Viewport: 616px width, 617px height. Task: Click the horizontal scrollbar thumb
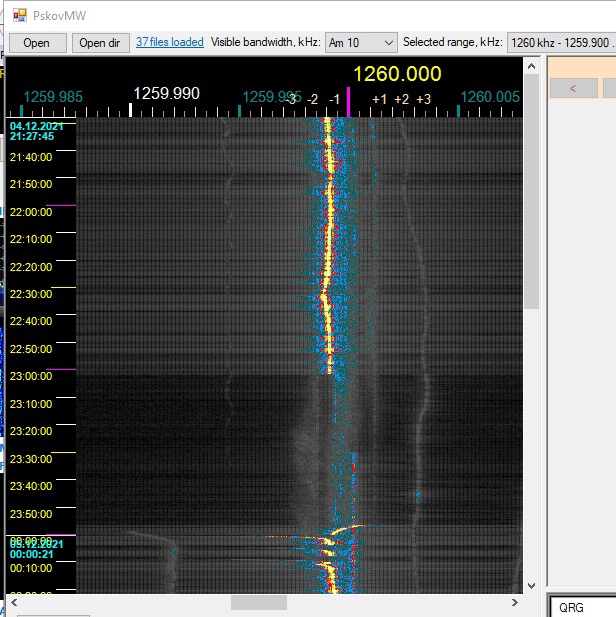coord(259,602)
